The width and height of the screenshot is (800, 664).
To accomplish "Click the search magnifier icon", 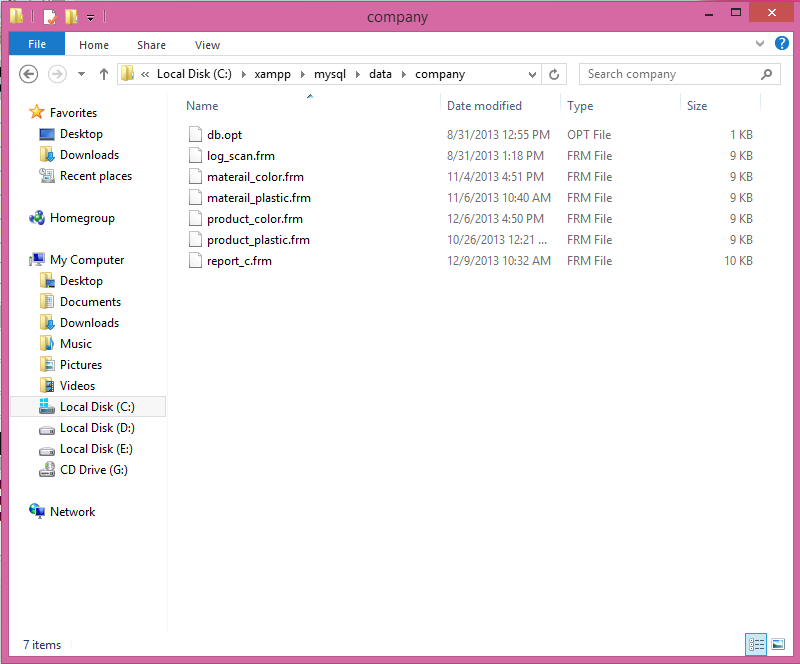I will pyautogui.click(x=766, y=75).
